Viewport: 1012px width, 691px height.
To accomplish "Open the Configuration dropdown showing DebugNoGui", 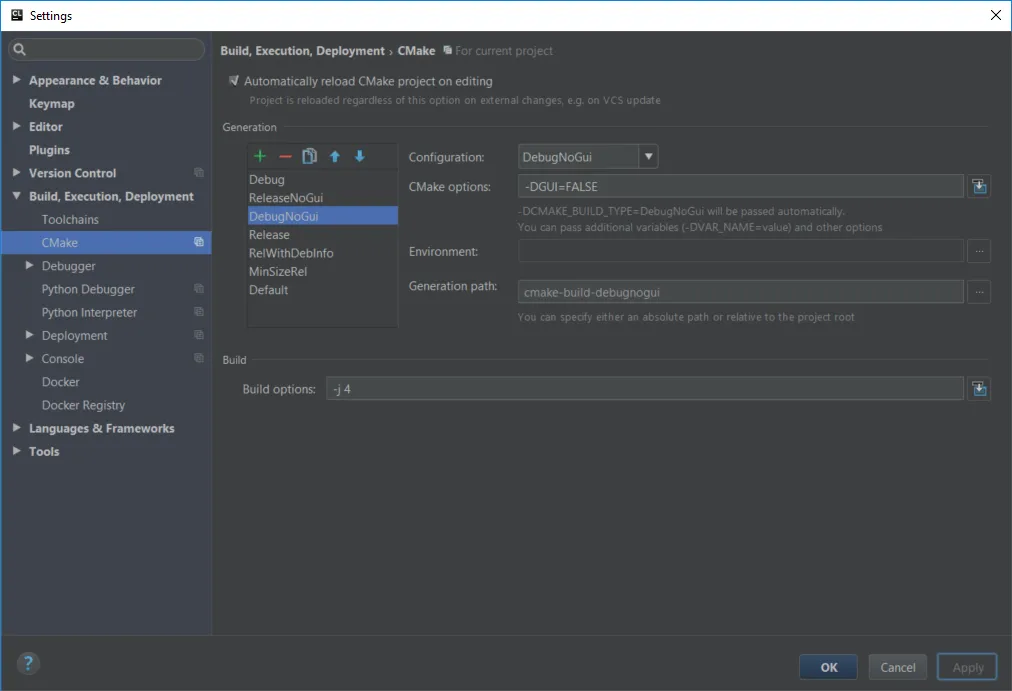I will click(587, 157).
